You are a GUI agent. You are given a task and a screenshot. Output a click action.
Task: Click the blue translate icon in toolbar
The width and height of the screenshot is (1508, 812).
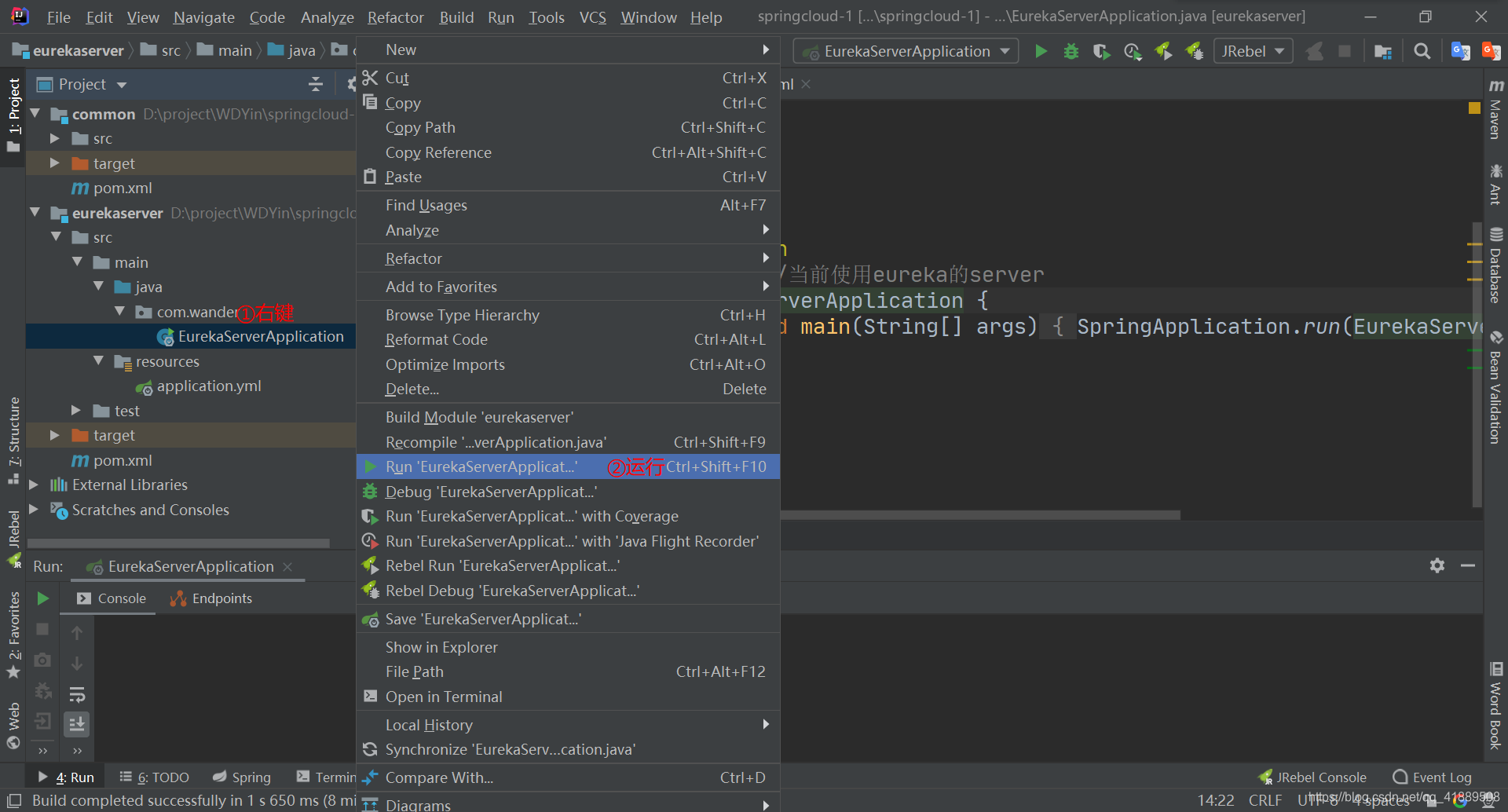click(1461, 51)
